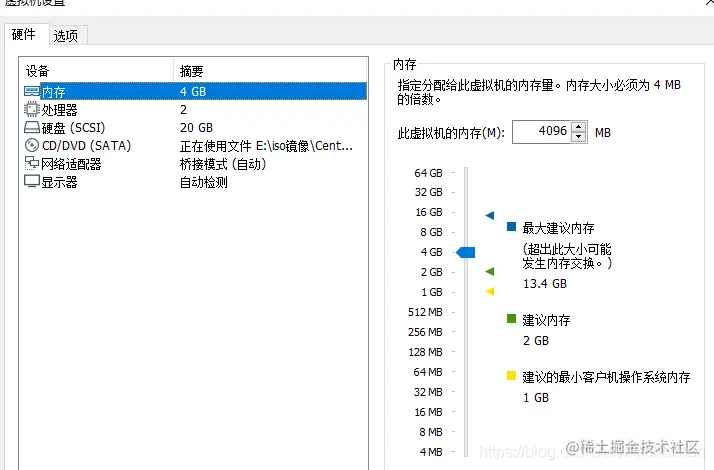Click the 13.4 GB maximum memory value
Screen dimensions: 714x470
coord(545,284)
